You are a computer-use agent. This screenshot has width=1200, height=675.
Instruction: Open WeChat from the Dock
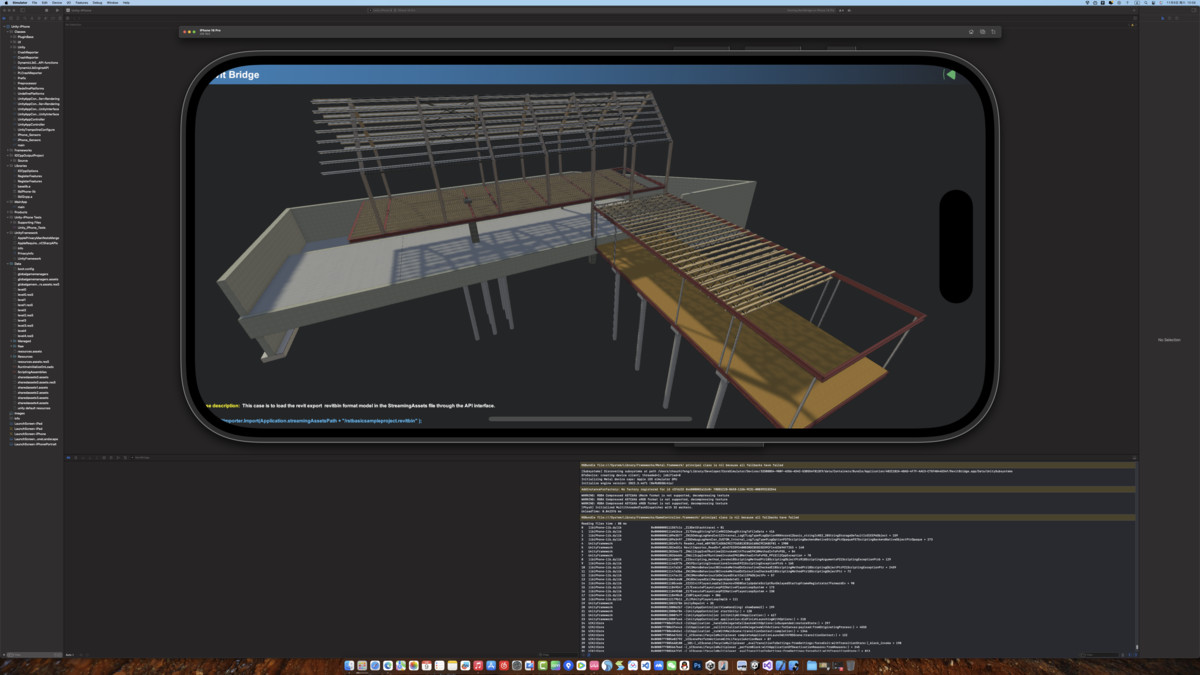tap(672, 665)
